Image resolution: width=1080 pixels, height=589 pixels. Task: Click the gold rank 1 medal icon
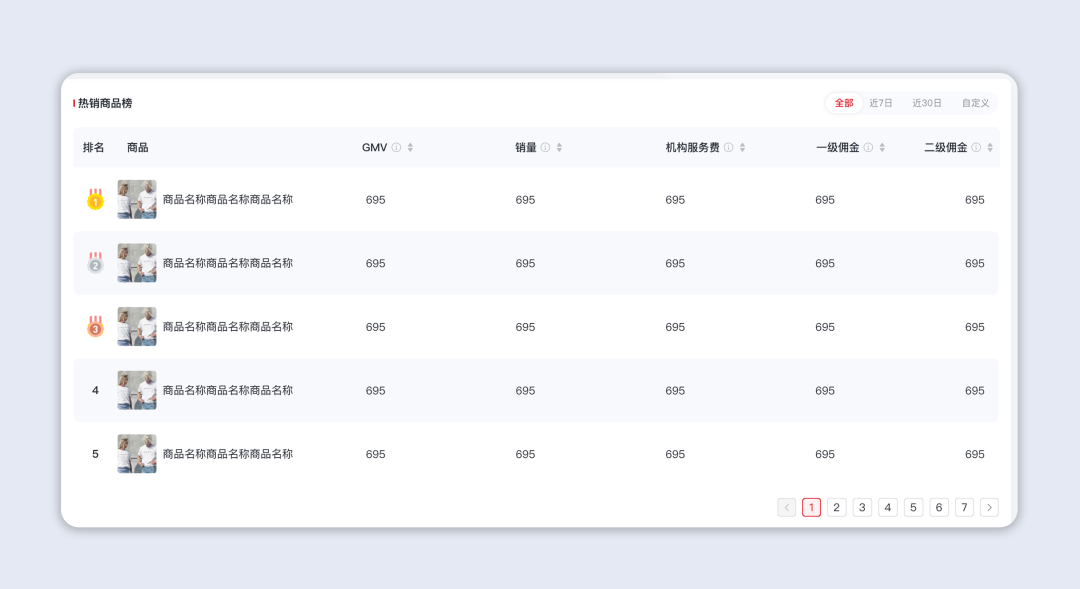(x=95, y=200)
